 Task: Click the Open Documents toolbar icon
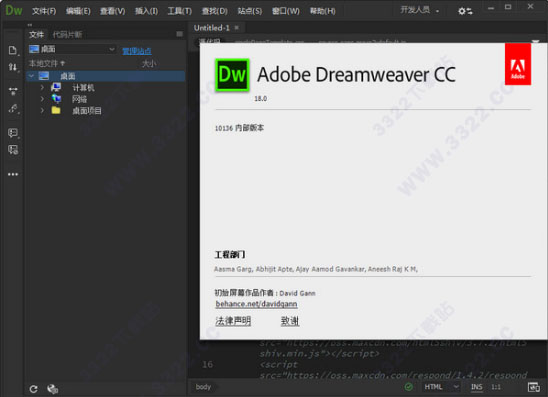point(13,50)
